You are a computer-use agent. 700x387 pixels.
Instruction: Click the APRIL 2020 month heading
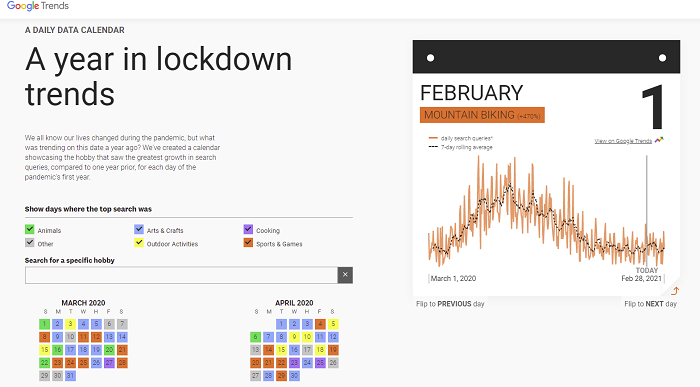[294, 303]
